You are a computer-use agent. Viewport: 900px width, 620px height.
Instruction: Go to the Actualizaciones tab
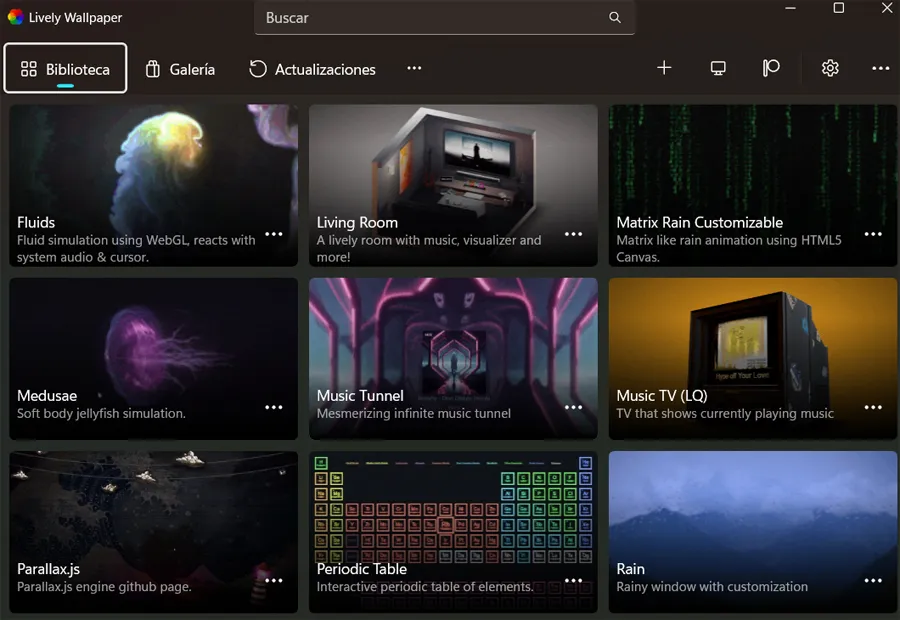pos(312,69)
